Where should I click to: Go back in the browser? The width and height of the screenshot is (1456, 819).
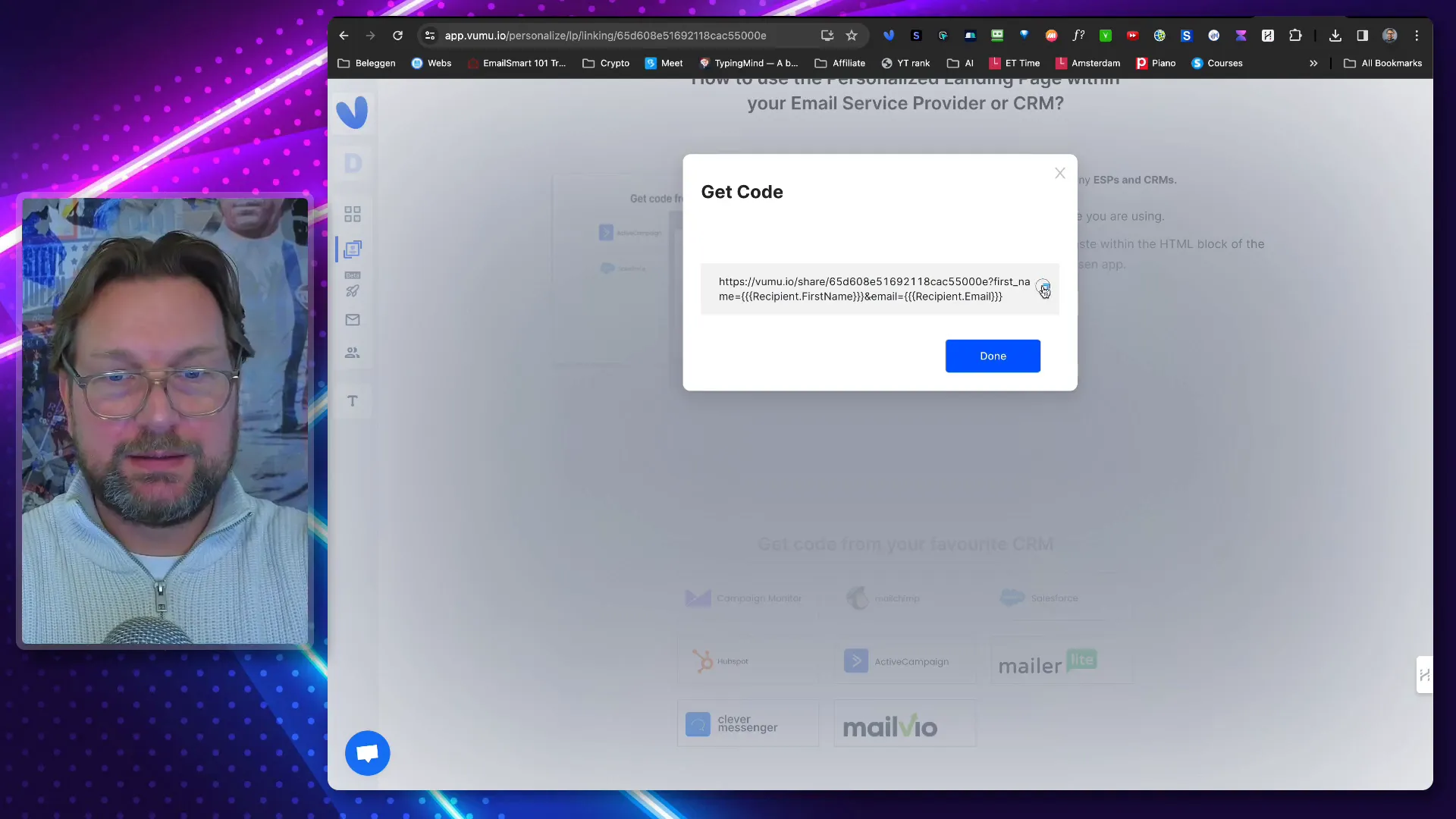click(x=344, y=36)
